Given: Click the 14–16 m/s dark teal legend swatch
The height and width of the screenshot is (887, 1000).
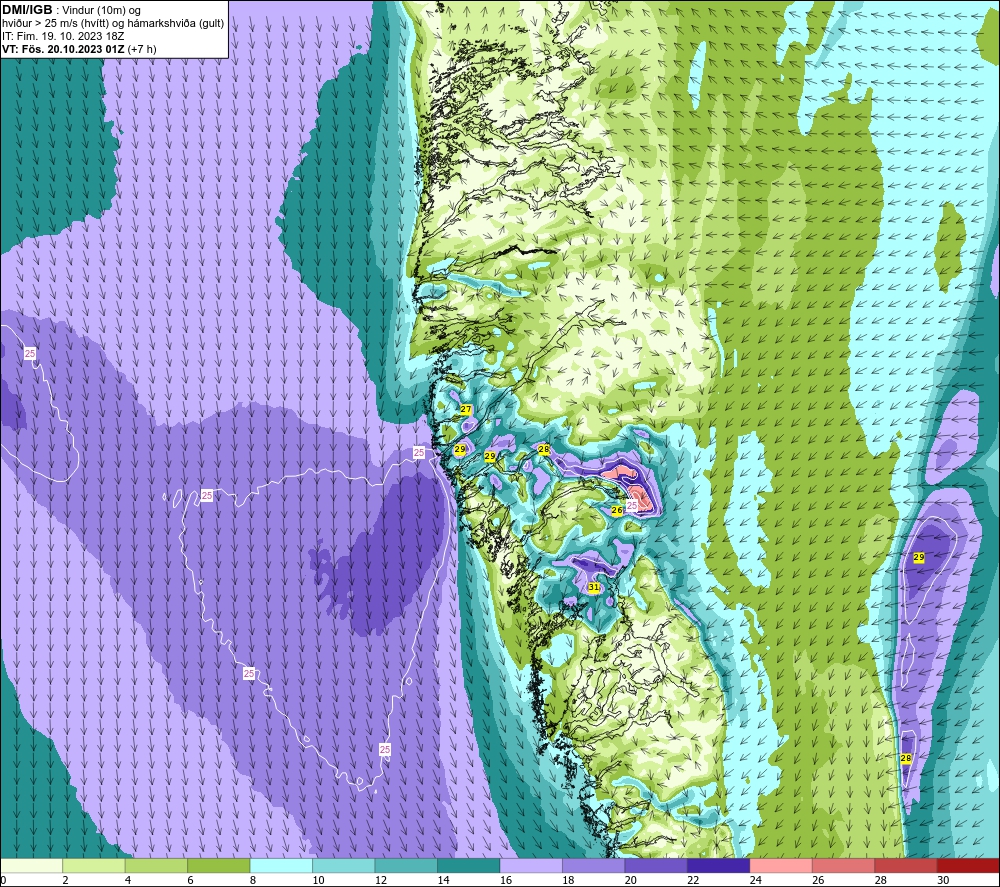Looking at the screenshot, I should tap(469, 865).
